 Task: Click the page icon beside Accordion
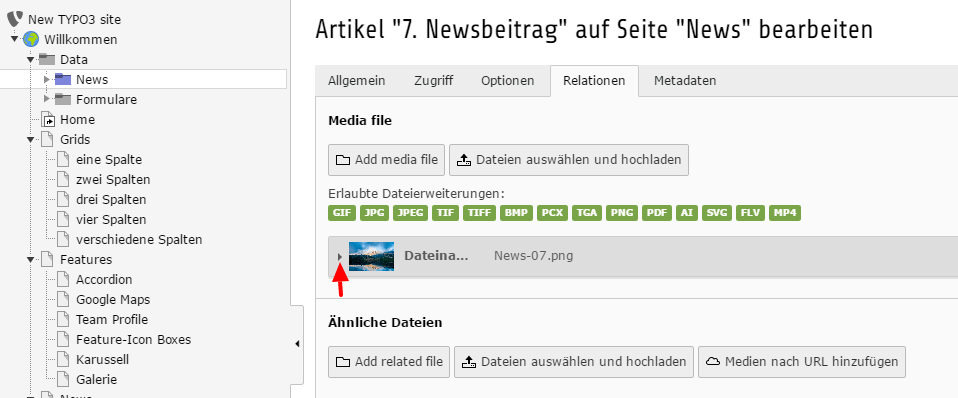click(x=64, y=279)
